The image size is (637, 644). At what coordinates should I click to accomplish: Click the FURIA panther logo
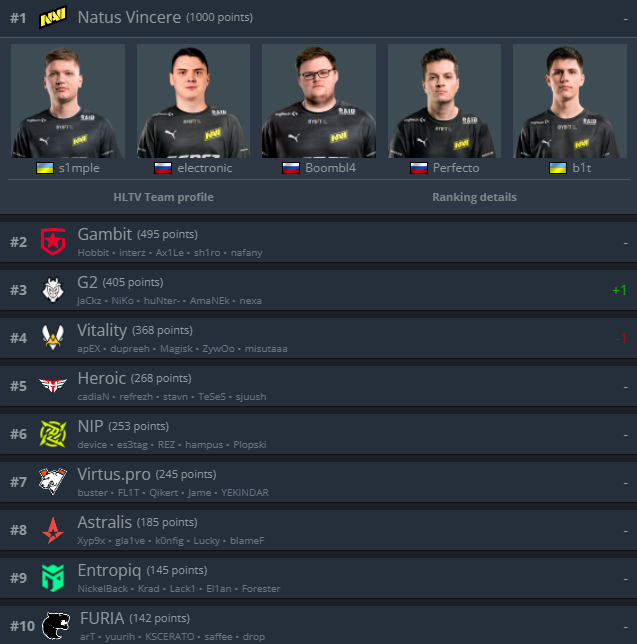(x=56, y=626)
